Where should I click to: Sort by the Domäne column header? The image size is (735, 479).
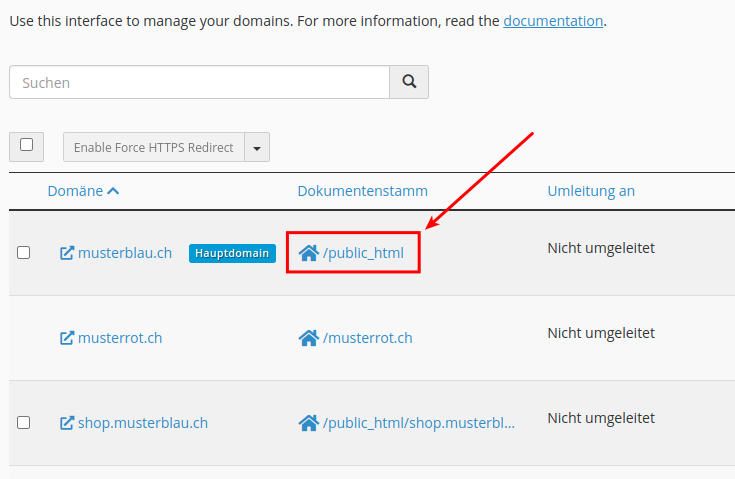[75, 191]
